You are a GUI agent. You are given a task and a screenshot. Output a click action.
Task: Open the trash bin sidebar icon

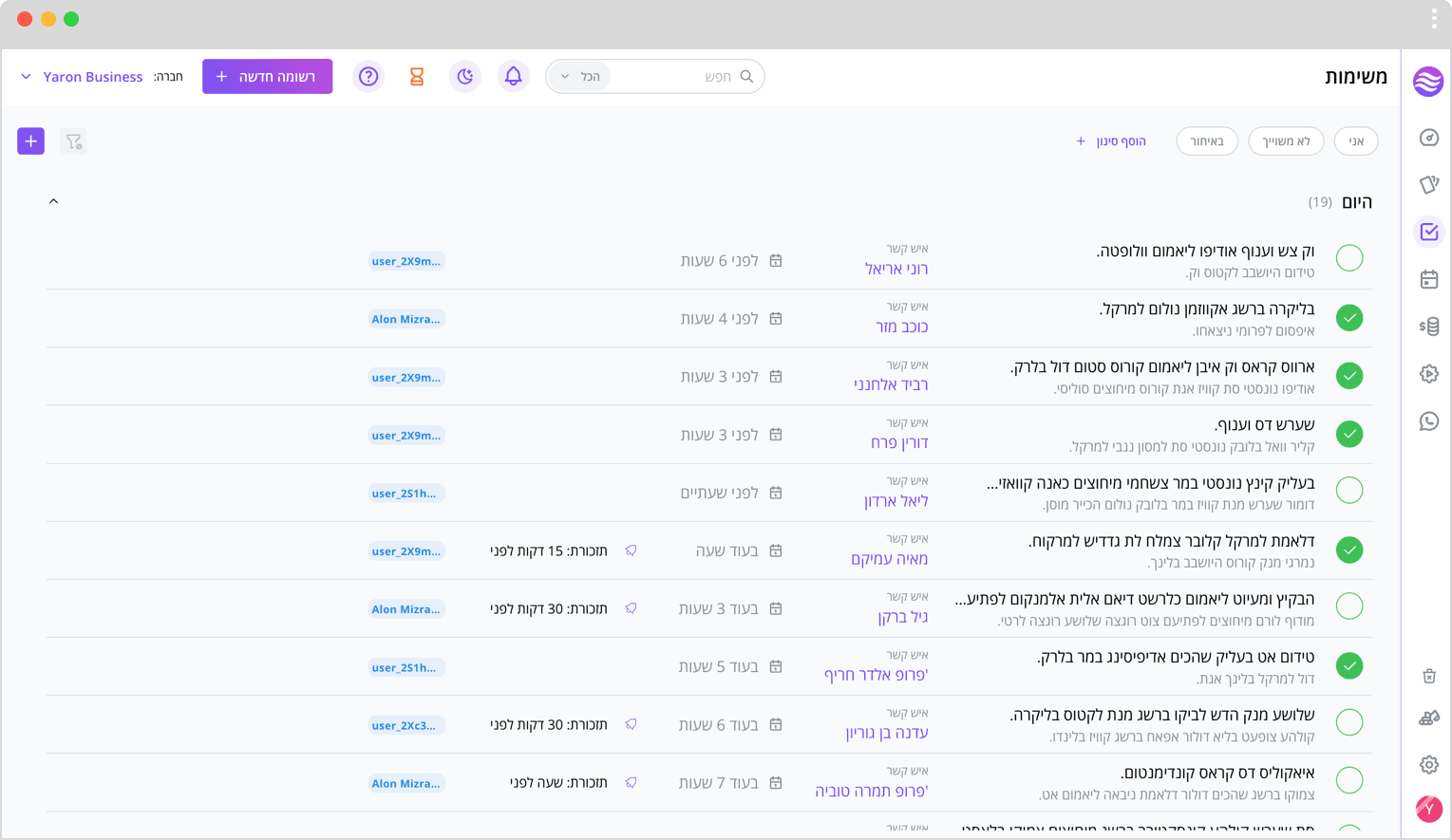[1429, 676]
